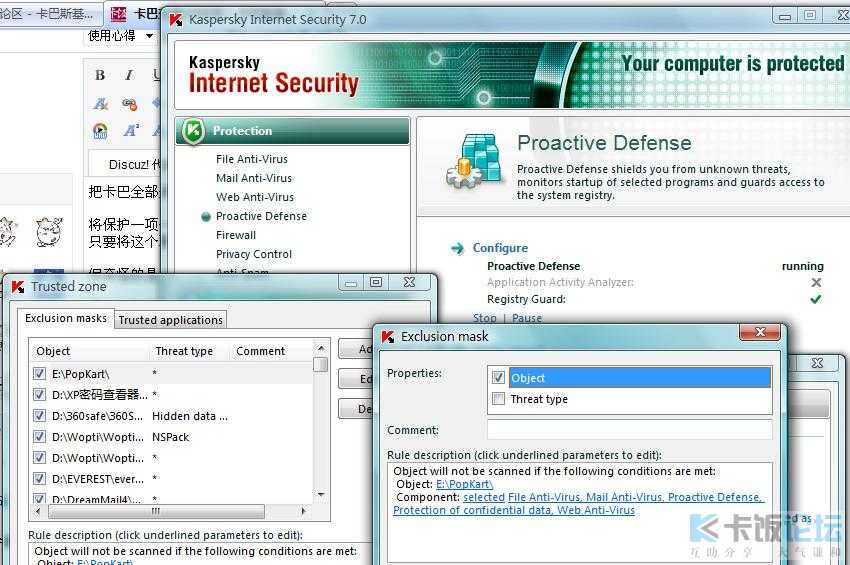Click the Italic formatting icon in forum editor
The width and height of the screenshot is (850, 565).
coord(128,75)
